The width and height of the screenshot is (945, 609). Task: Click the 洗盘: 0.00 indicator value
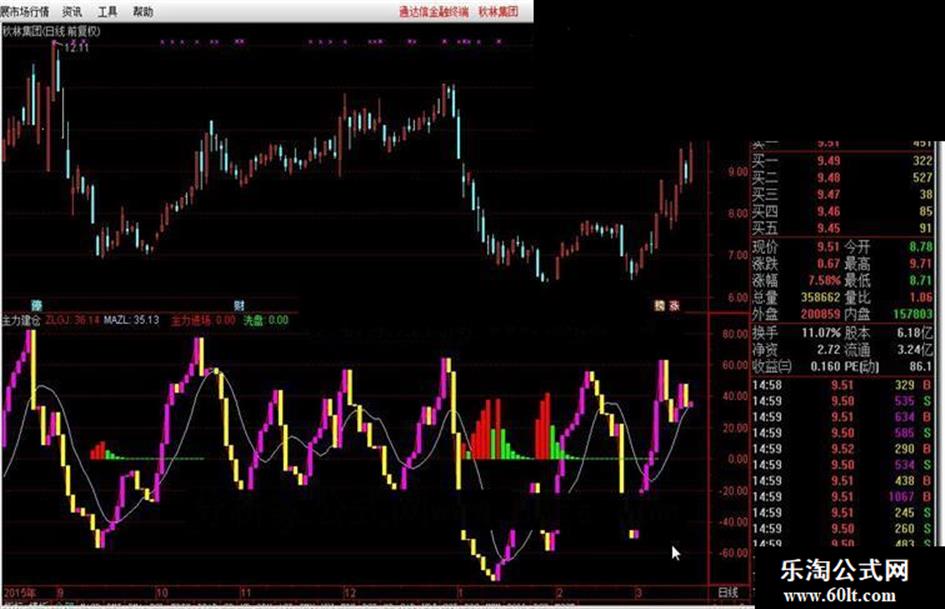click(266, 320)
